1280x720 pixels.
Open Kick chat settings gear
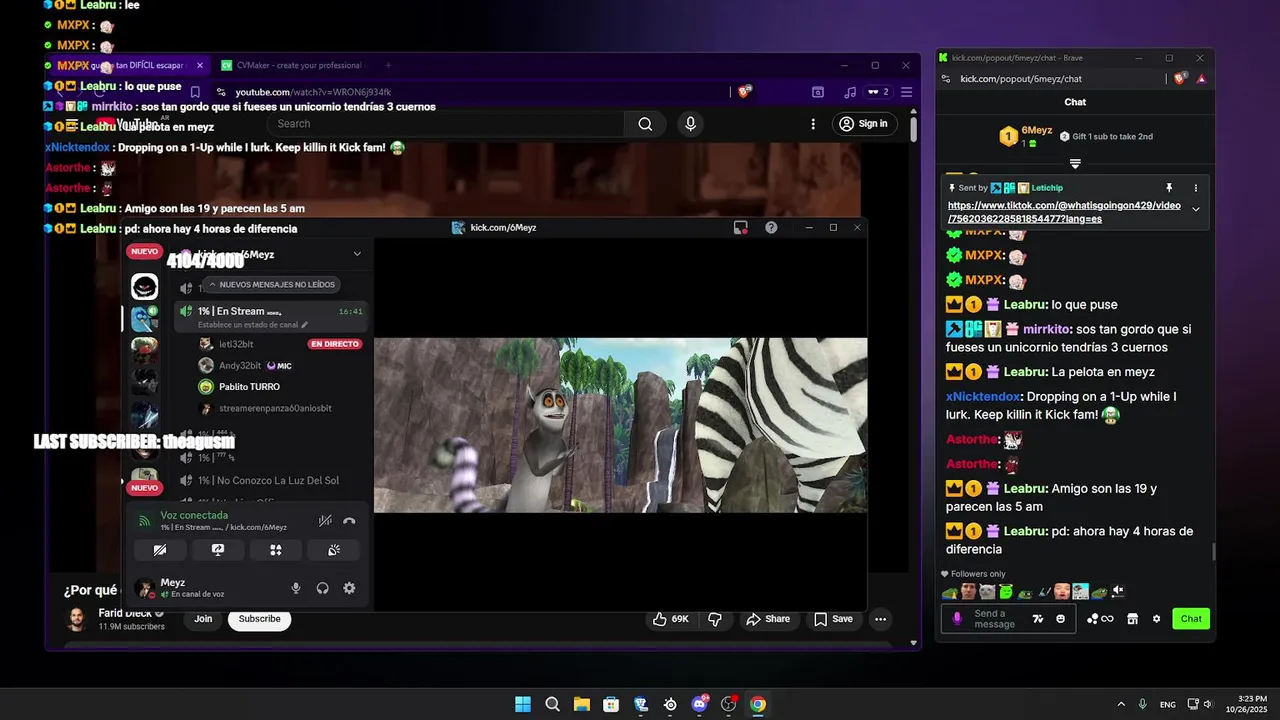1156,619
